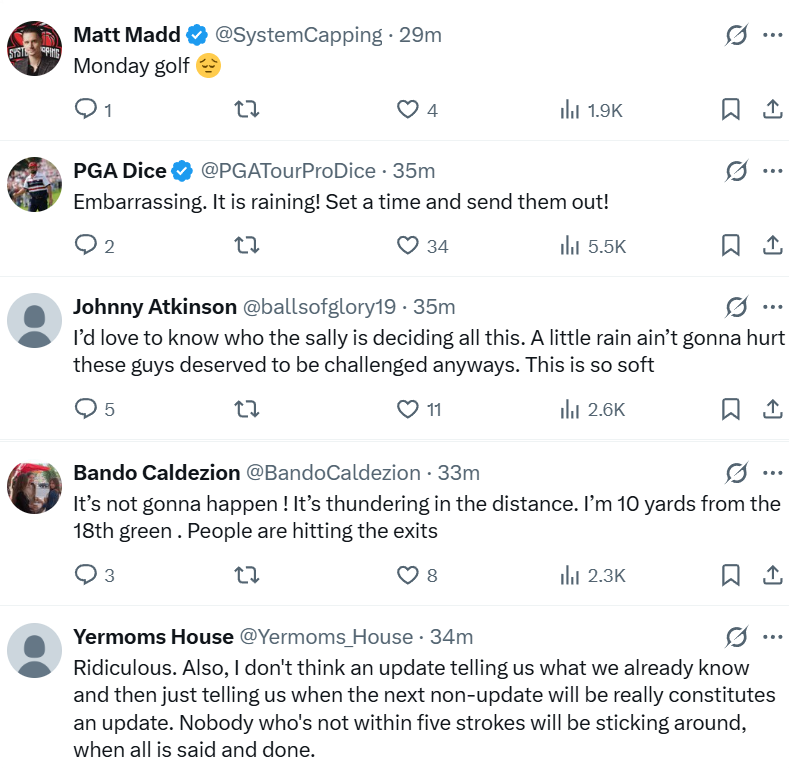Open Bando Caldezion's profile picture

tap(35, 486)
